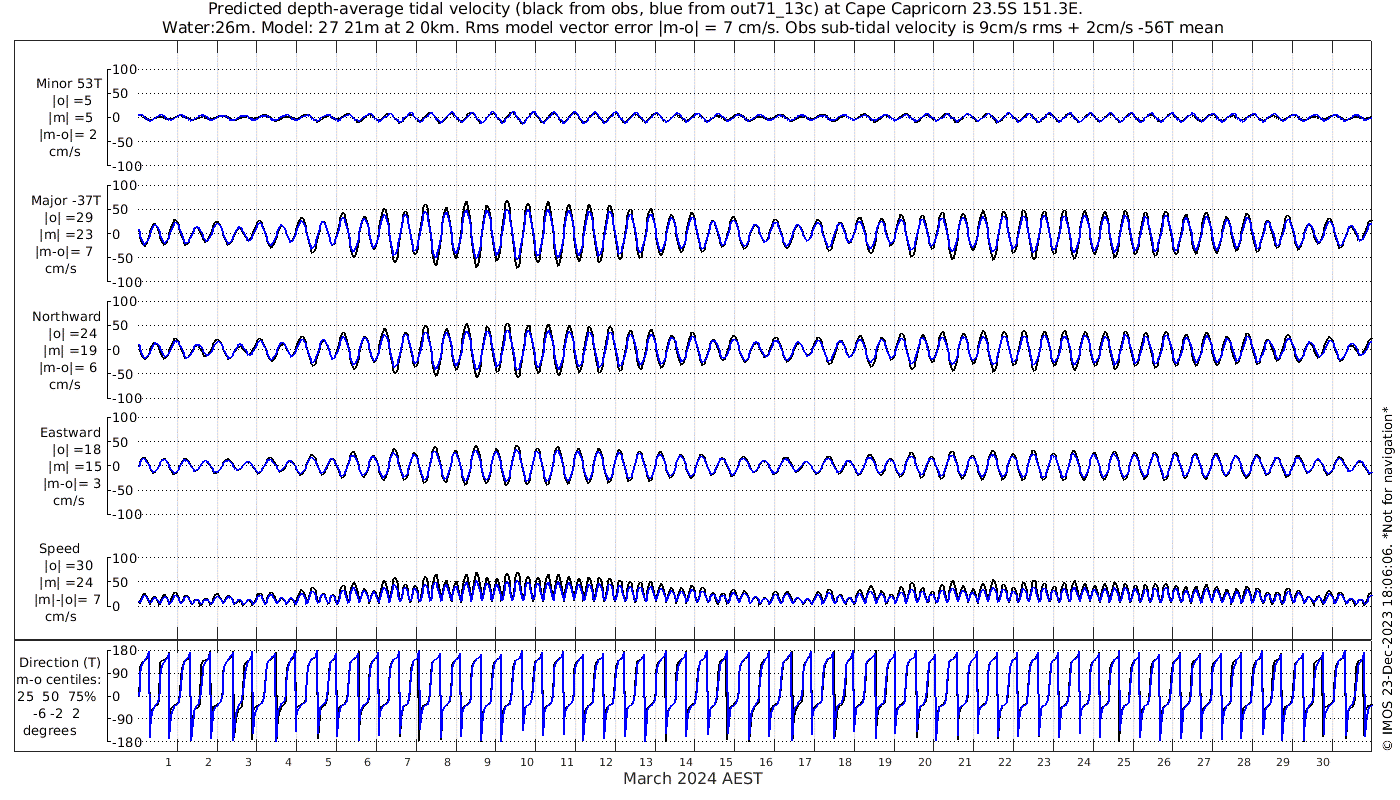This screenshot has width=1400, height=800.
Task: Click the '|m|-|o|= 7' value in Speed panel
Action: click(x=69, y=600)
